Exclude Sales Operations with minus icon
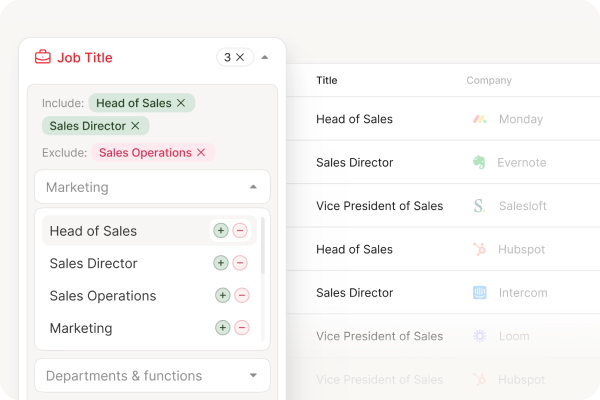The height and width of the screenshot is (400, 600). [242, 296]
